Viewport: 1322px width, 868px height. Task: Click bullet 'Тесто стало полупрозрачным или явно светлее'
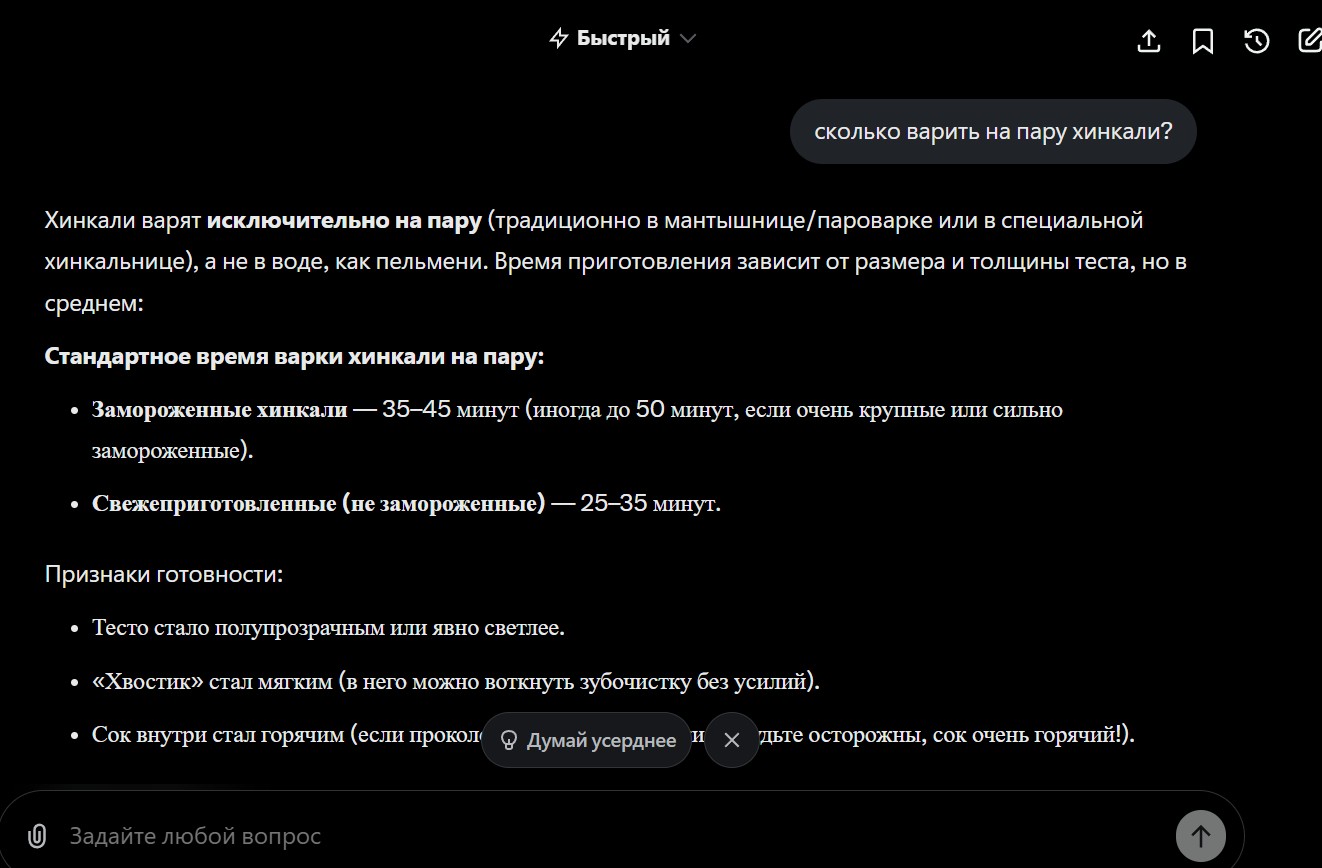point(328,628)
